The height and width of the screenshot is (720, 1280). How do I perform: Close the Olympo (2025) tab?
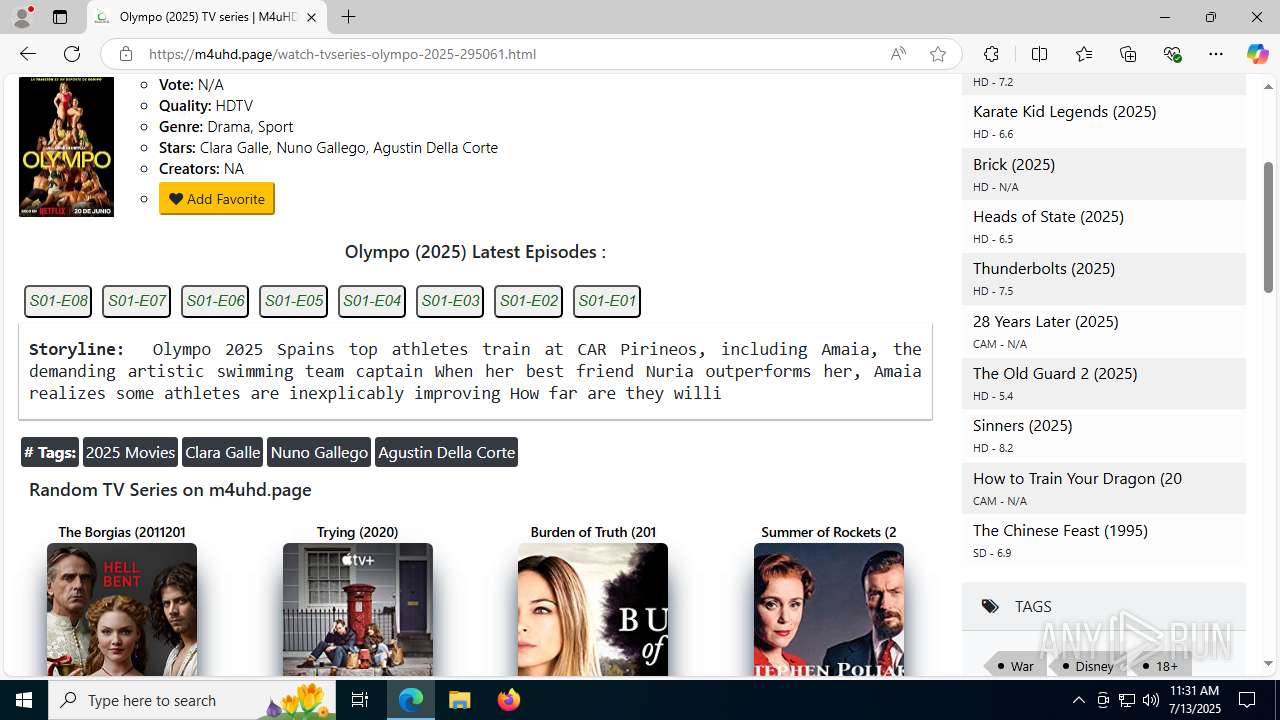point(311,17)
